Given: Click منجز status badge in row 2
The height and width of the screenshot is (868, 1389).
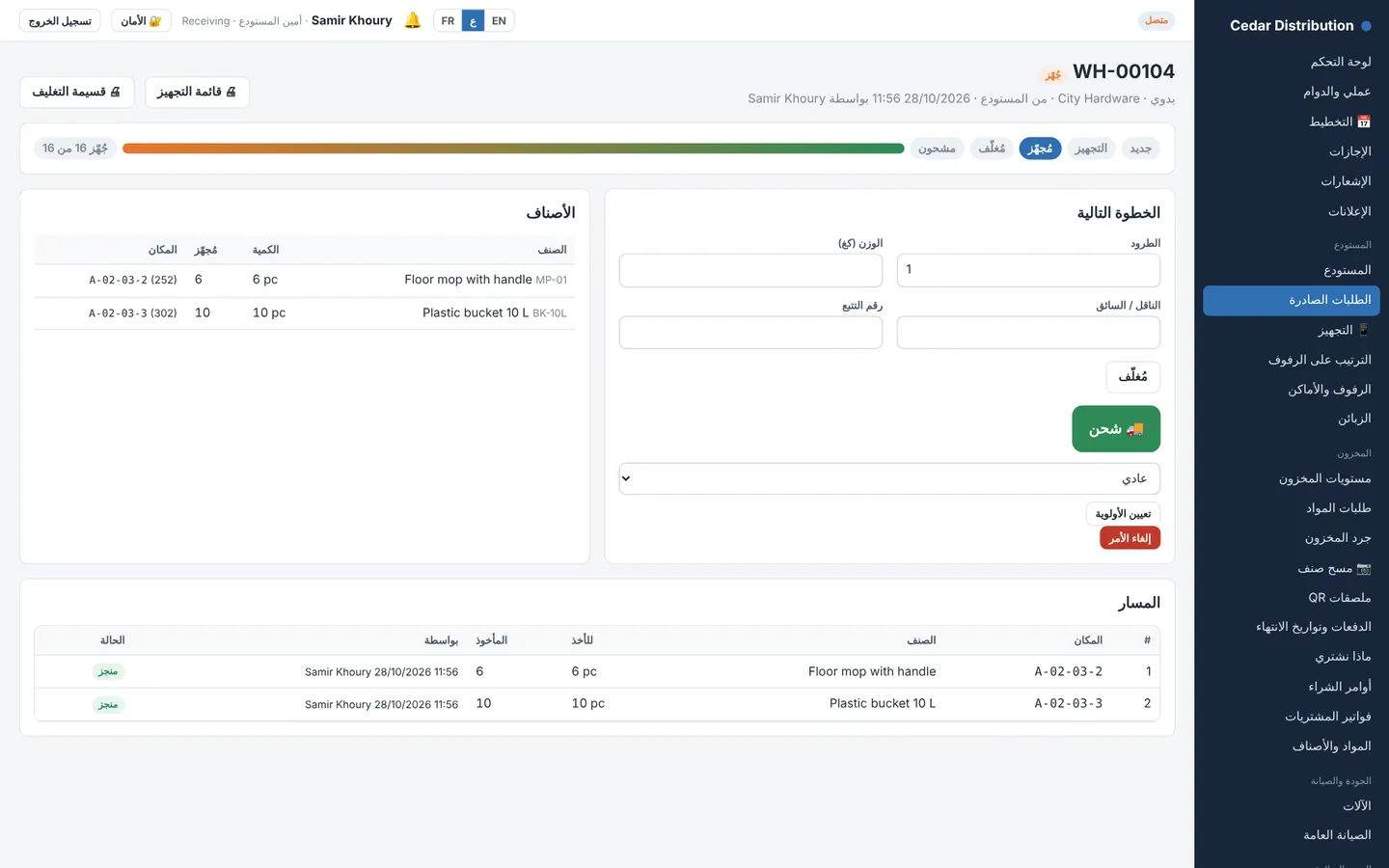Looking at the screenshot, I should (108, 704).
